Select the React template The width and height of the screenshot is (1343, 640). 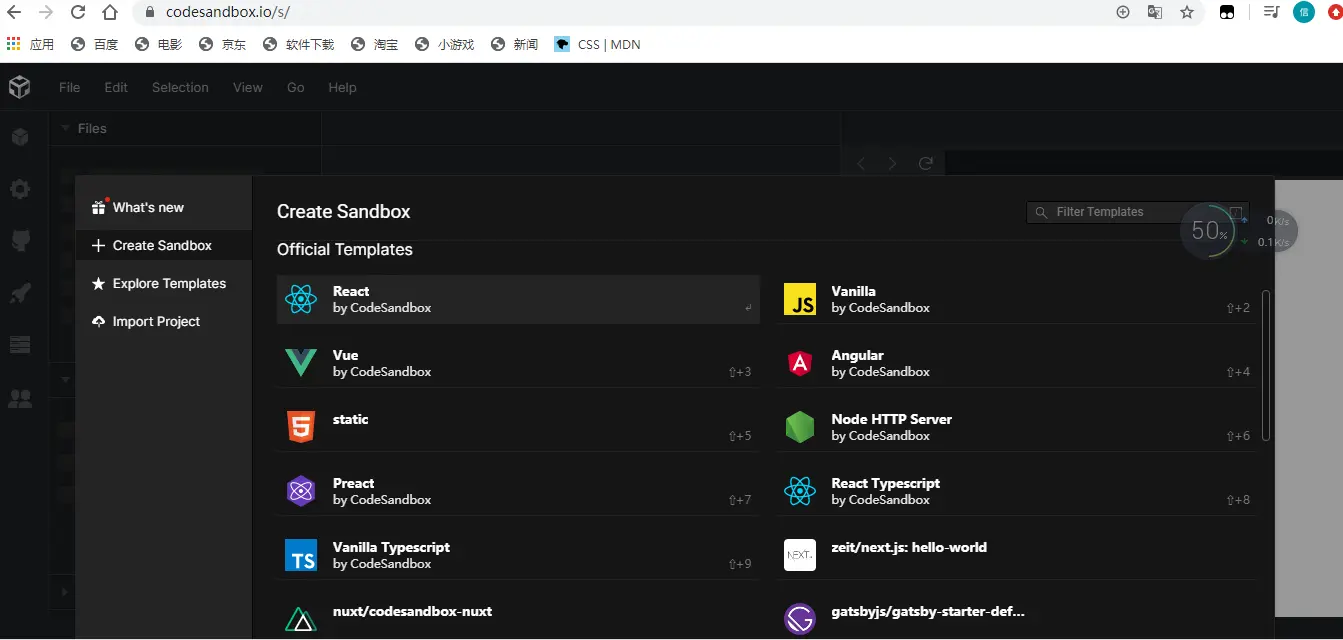click(518, 299)
